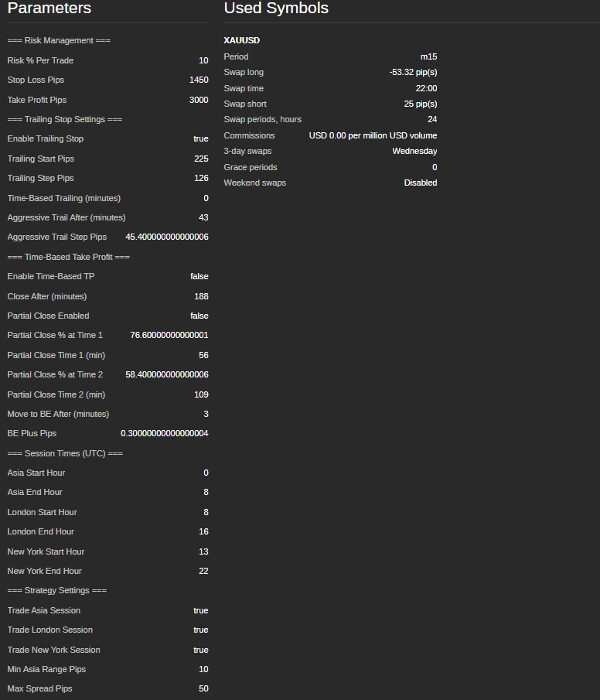
Task: Select the Trailing Stop Settings section header
Action: pyautogui.click(x=65, y=120)
